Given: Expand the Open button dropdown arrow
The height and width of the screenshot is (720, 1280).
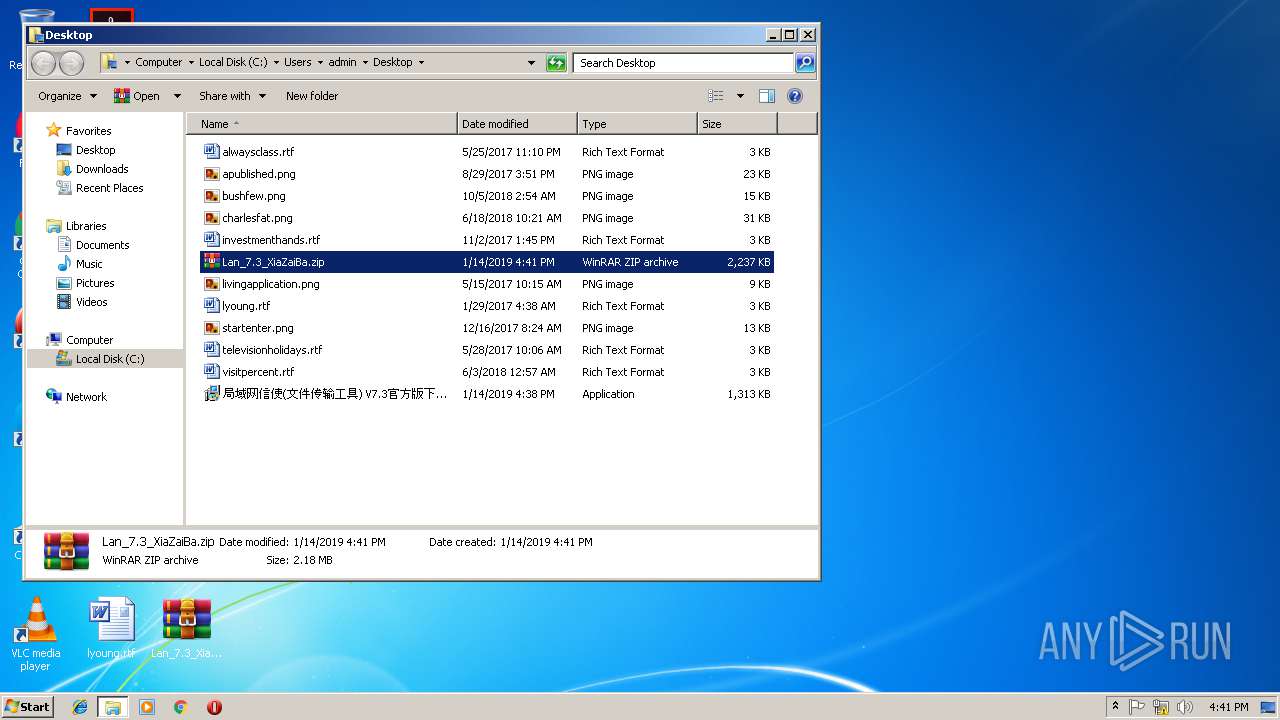Looking at the screenshot, I should click(177, 96).
